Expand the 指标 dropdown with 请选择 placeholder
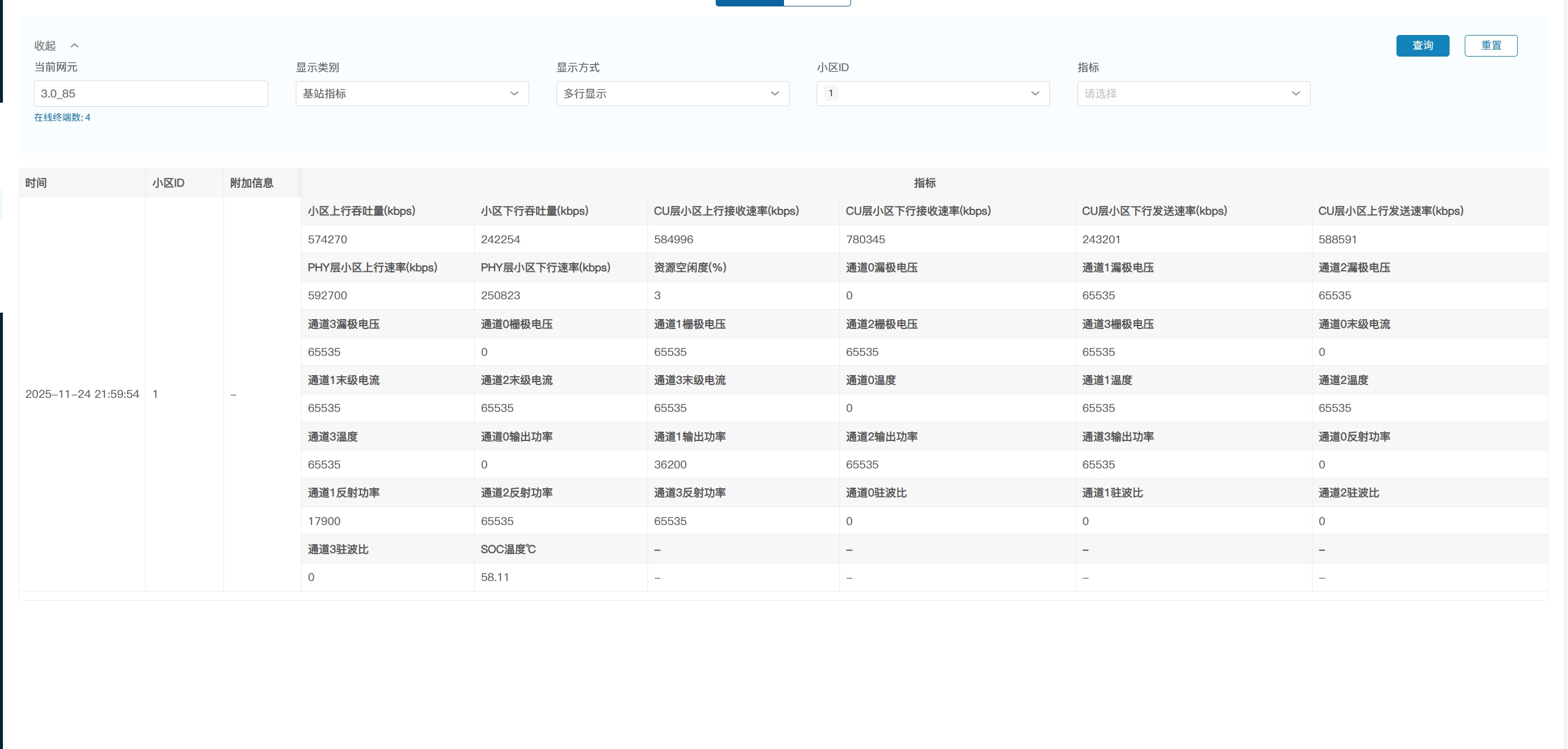 1192,94
